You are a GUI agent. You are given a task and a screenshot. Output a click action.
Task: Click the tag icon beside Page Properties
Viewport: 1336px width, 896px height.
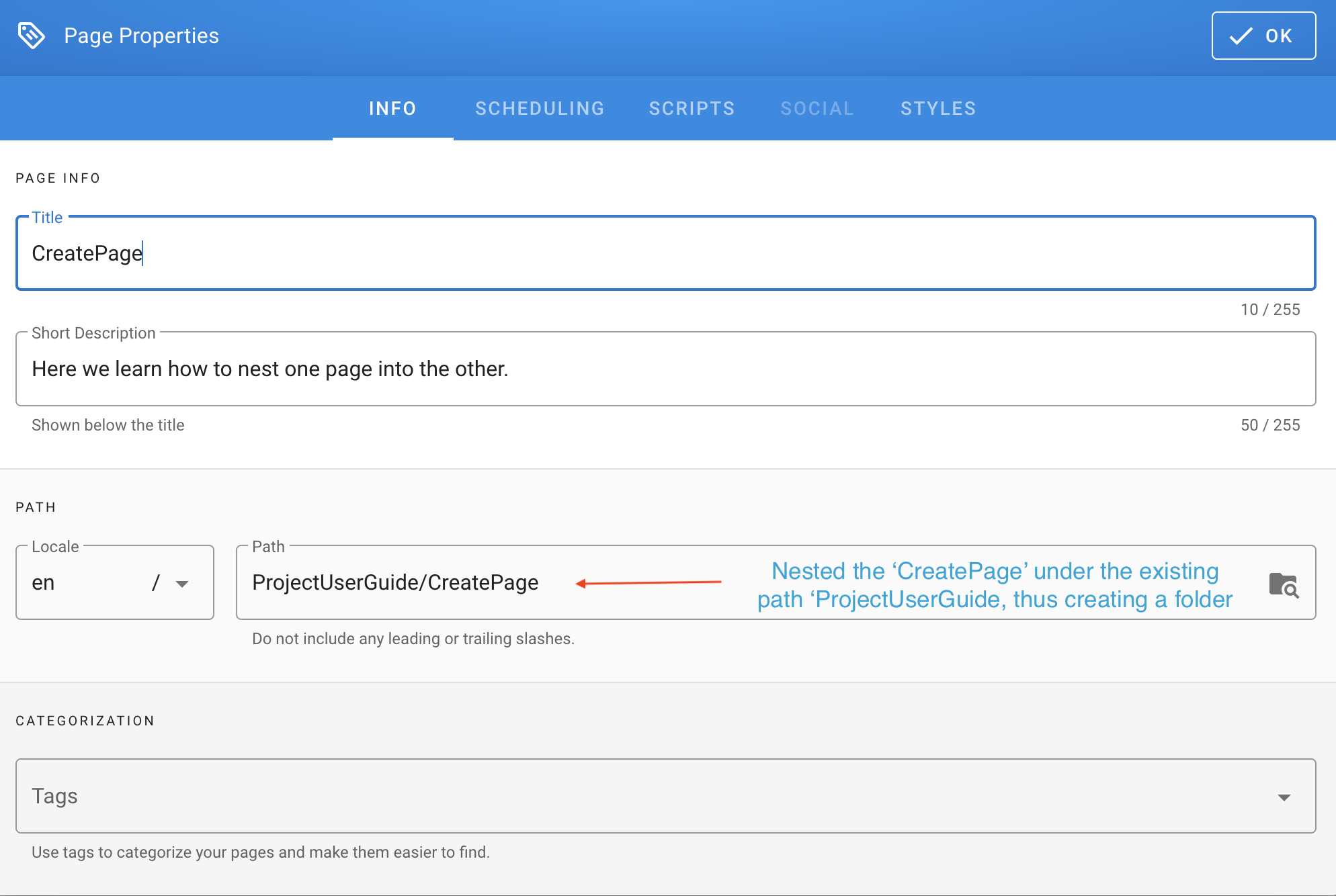point(32,36)
